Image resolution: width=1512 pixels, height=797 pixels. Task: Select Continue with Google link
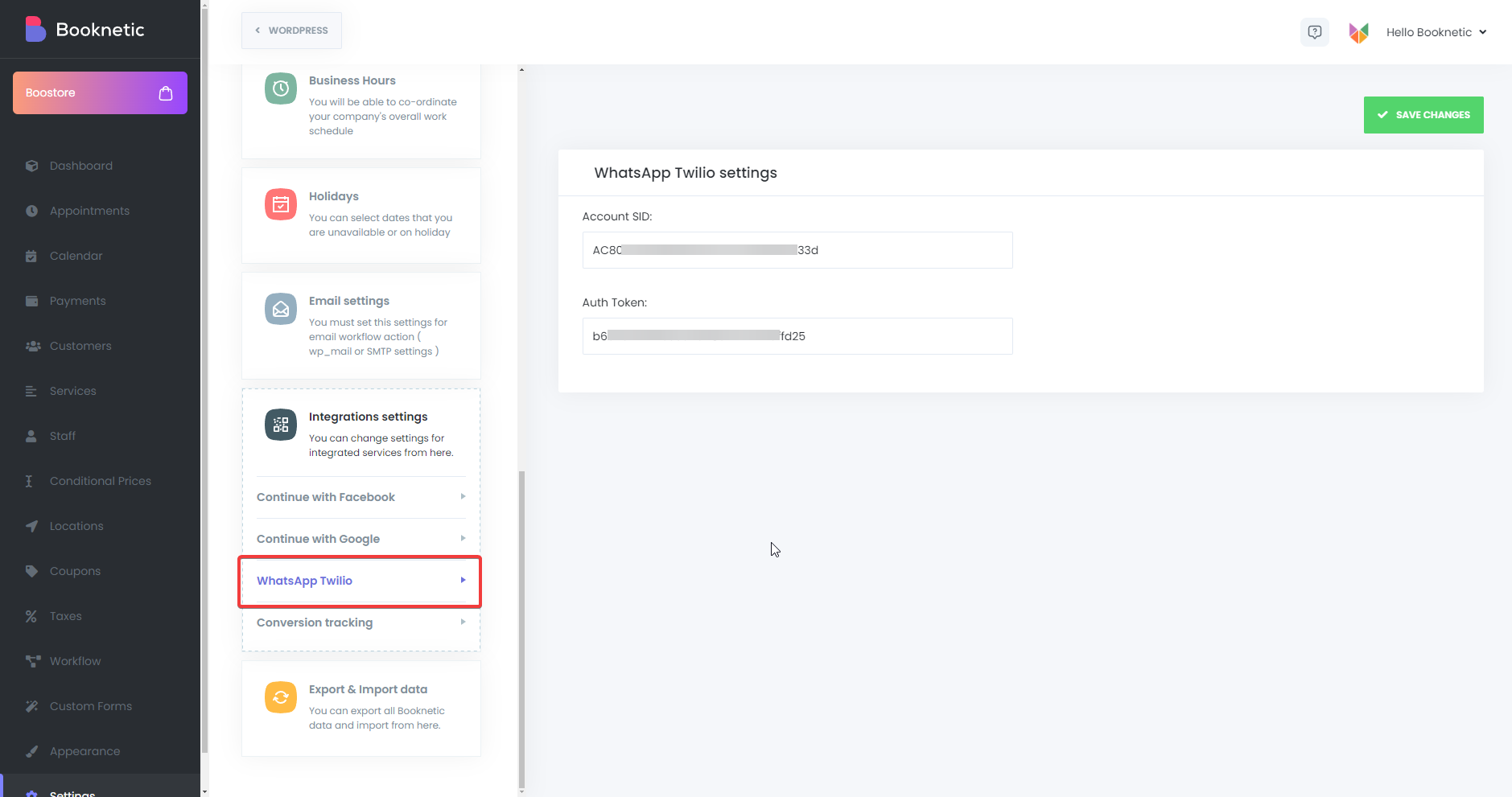318,539
